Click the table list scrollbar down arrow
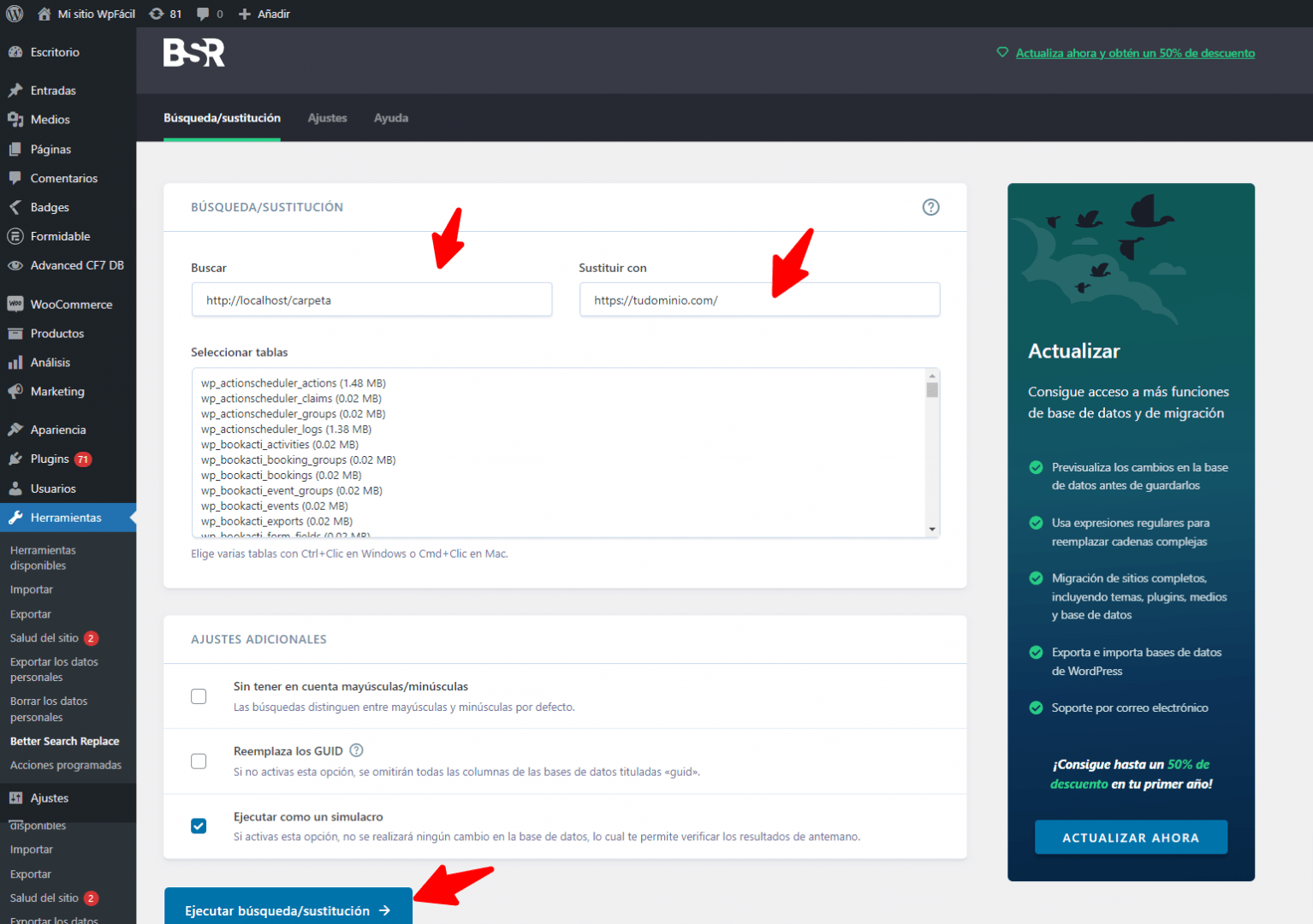This screenshot has height=924, width=1313. coord(932,530)
